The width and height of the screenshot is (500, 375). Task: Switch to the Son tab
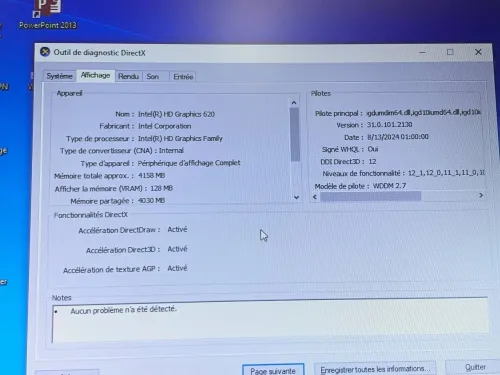(x=153, y=77)
